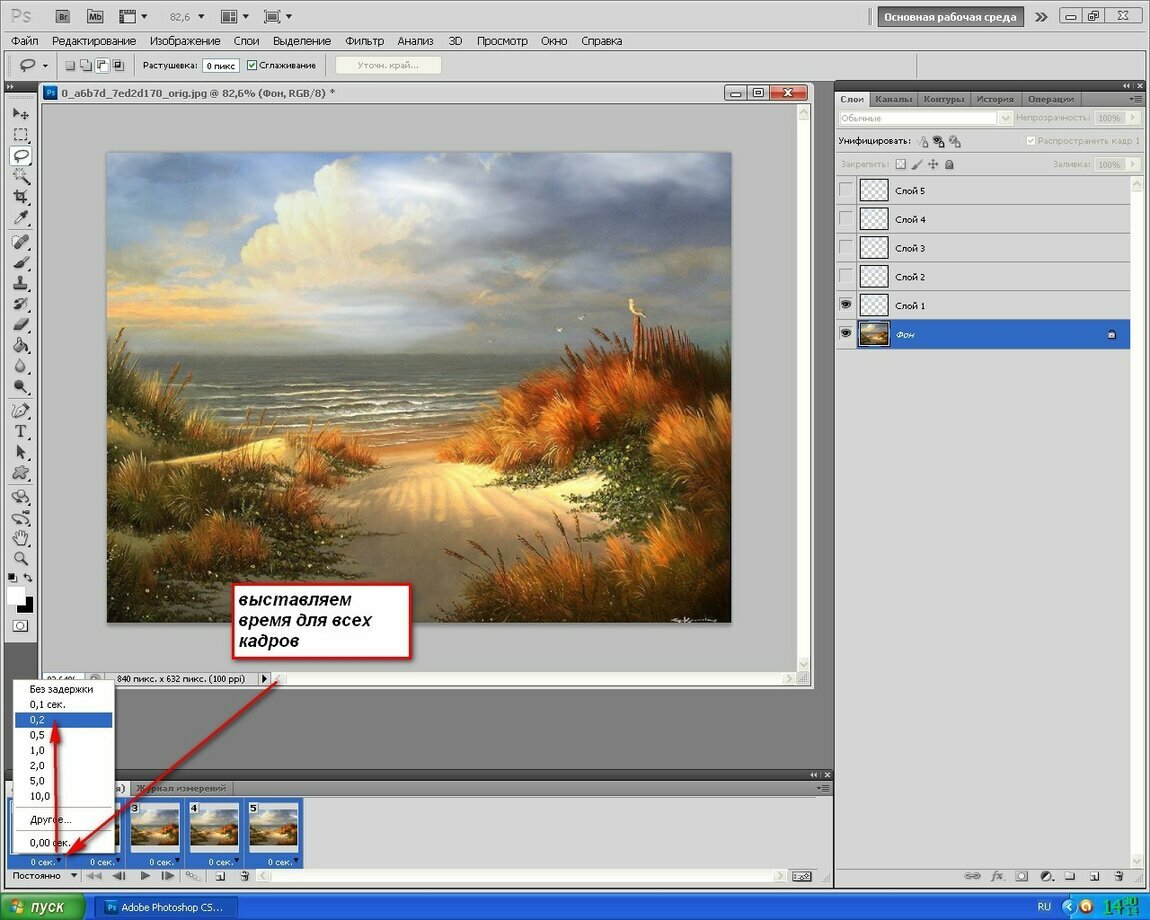The image size is (1150, 920).
Task: Select the Custom Shape tool
Action: point(21,473)
